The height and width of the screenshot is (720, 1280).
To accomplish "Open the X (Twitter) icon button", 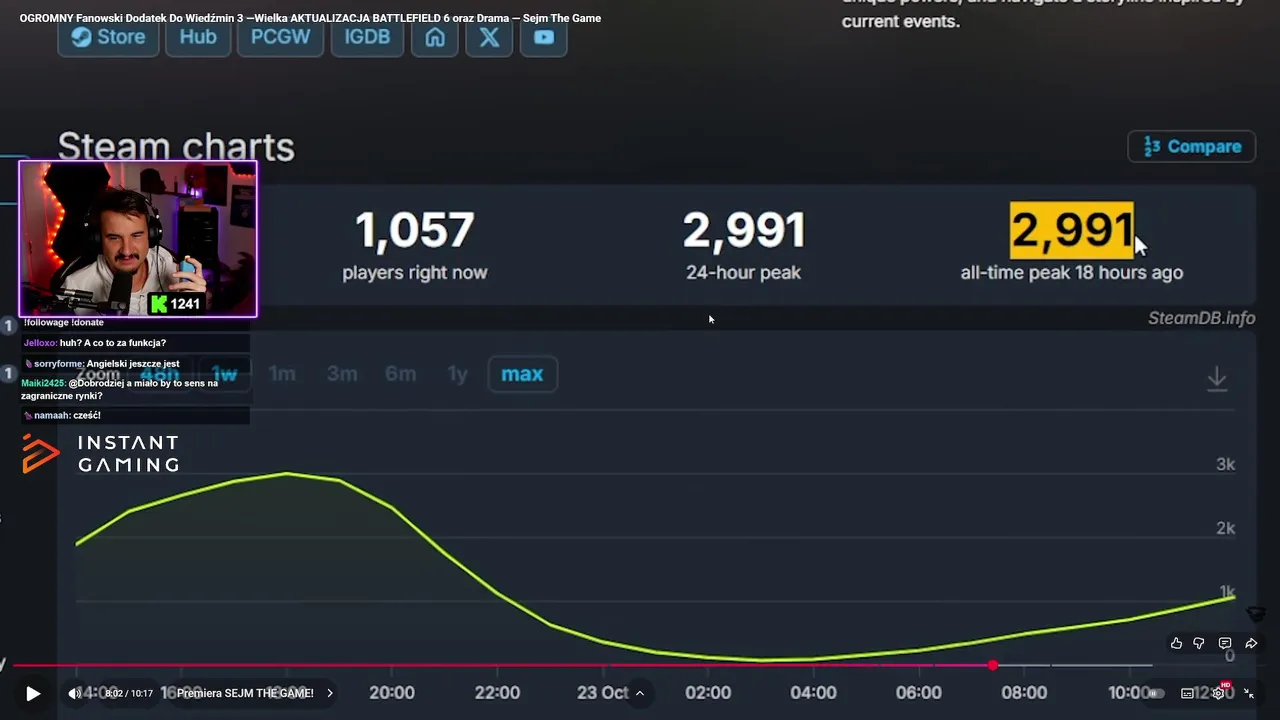I will pyautogui.click(x=489, y=37).
